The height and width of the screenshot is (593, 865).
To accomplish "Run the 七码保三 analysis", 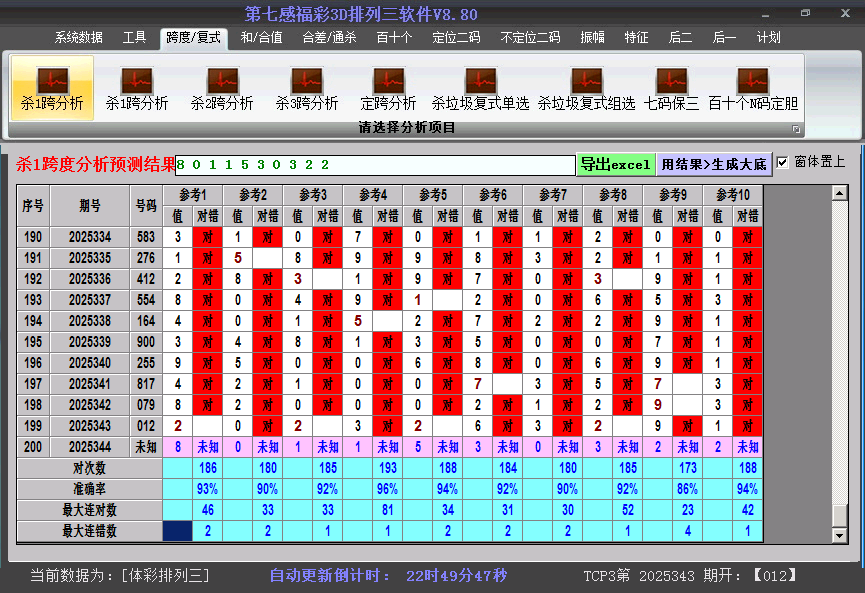I will point(671,88).
